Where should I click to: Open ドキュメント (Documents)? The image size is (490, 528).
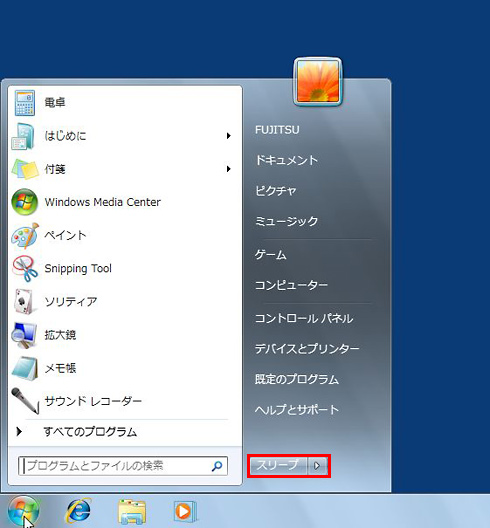click(x=287, y=160)
